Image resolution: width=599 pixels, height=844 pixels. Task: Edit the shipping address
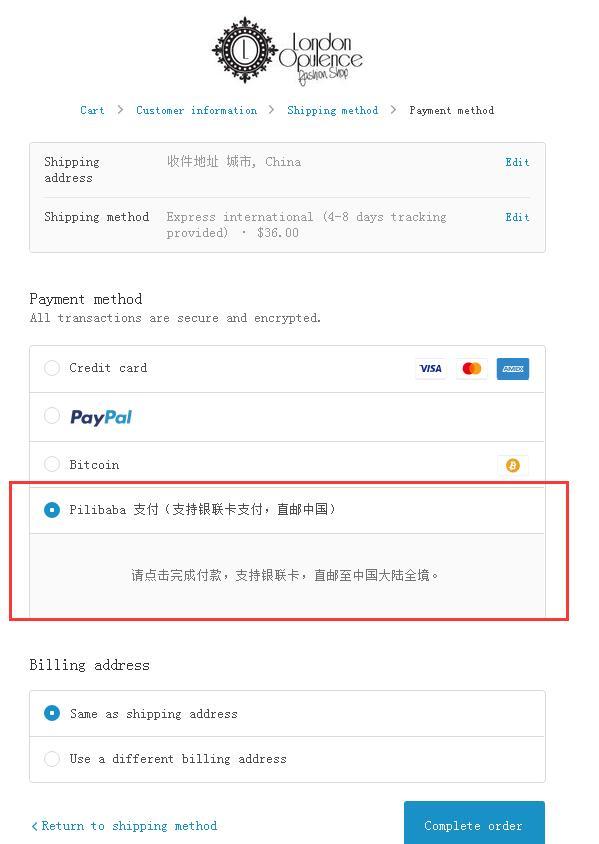(517, 162)
